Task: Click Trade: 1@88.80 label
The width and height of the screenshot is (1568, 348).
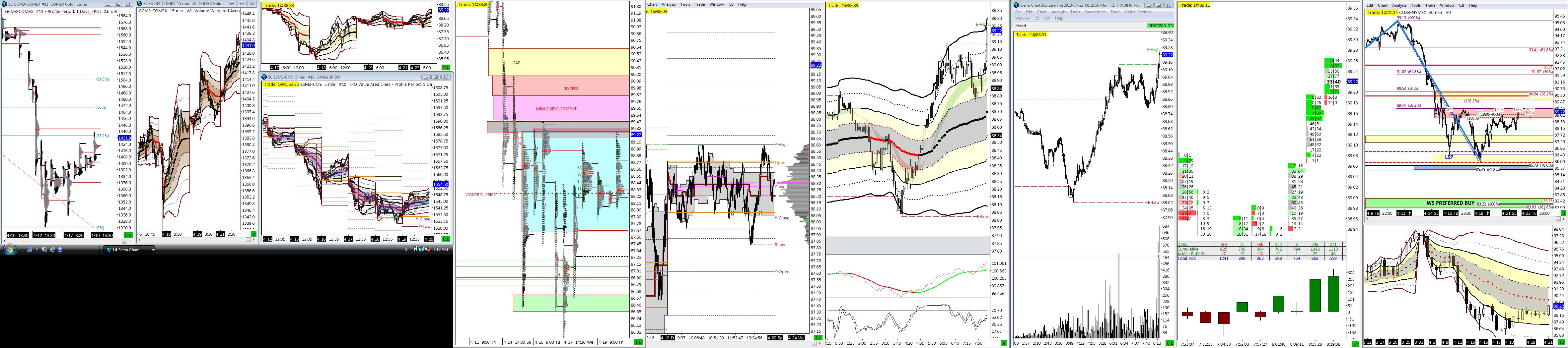Action: click(473, 4)
